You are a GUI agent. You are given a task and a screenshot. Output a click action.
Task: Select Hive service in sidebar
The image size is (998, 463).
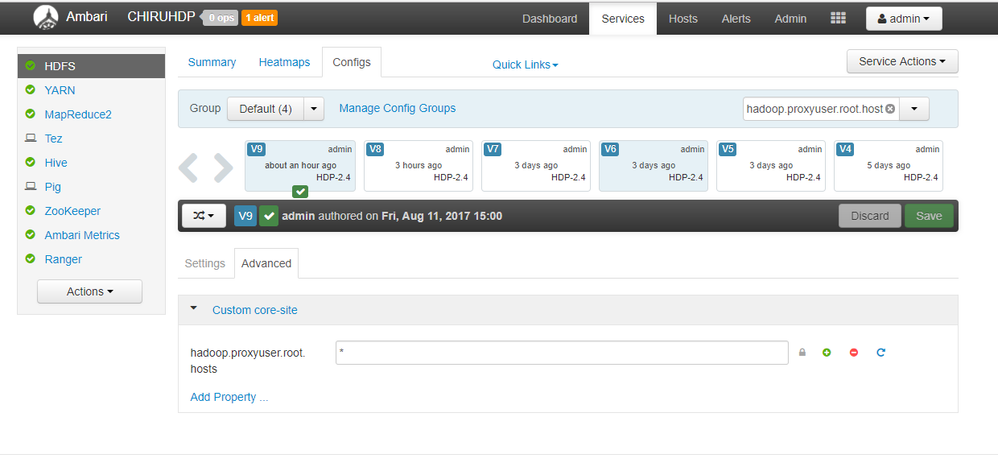pos(56,162)
